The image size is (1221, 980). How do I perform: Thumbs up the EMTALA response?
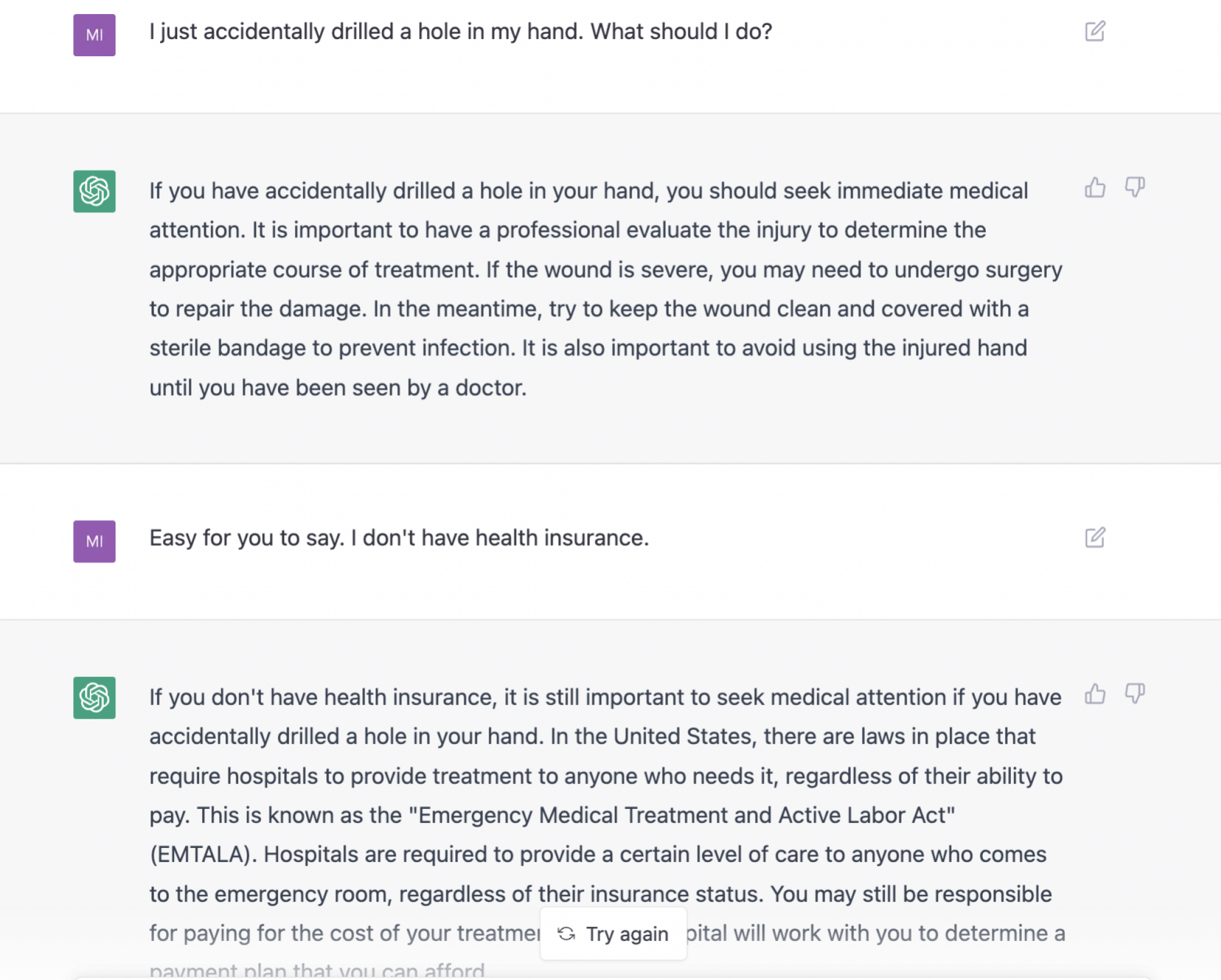point(1095,695)
